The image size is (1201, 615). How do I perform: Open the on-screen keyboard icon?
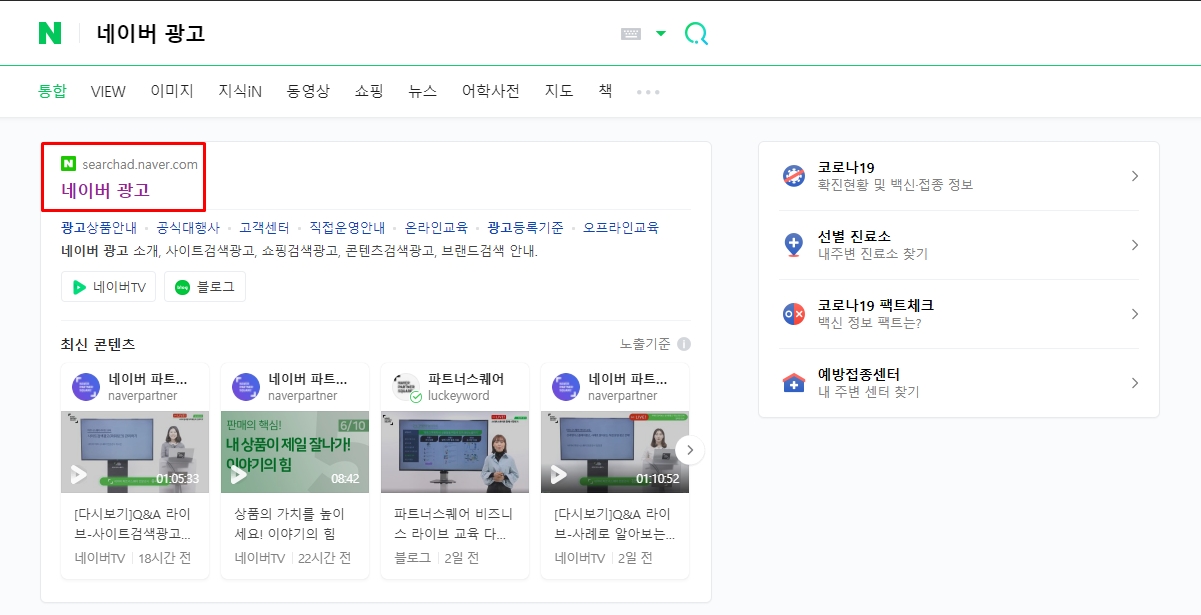point(631,34)
